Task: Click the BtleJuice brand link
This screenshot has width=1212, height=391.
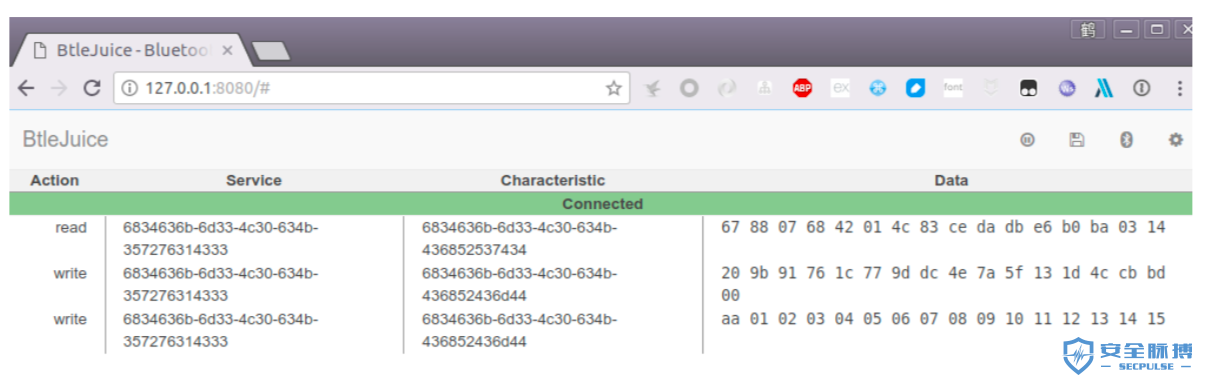Action: point(65,140)
